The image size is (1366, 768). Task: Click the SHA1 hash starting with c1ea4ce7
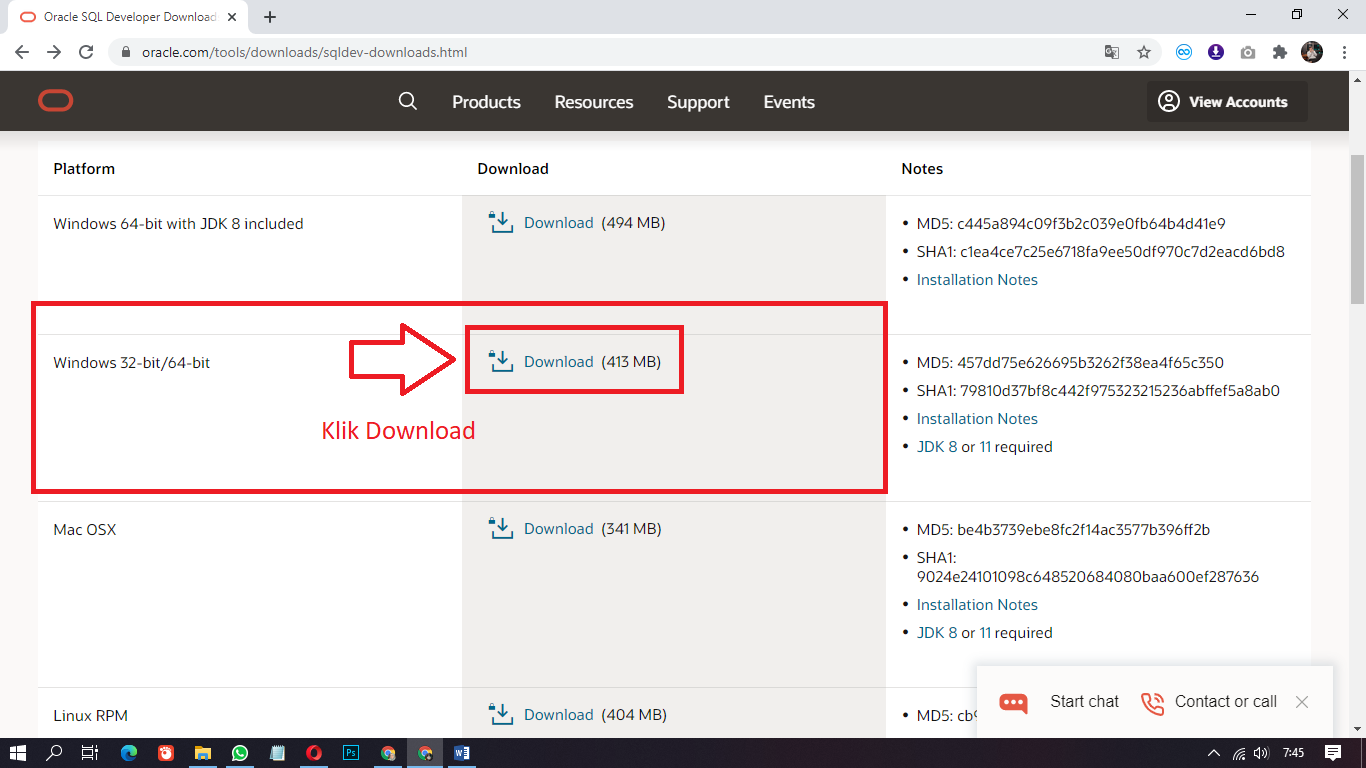pyautogui.click(x=1122, y=252)
